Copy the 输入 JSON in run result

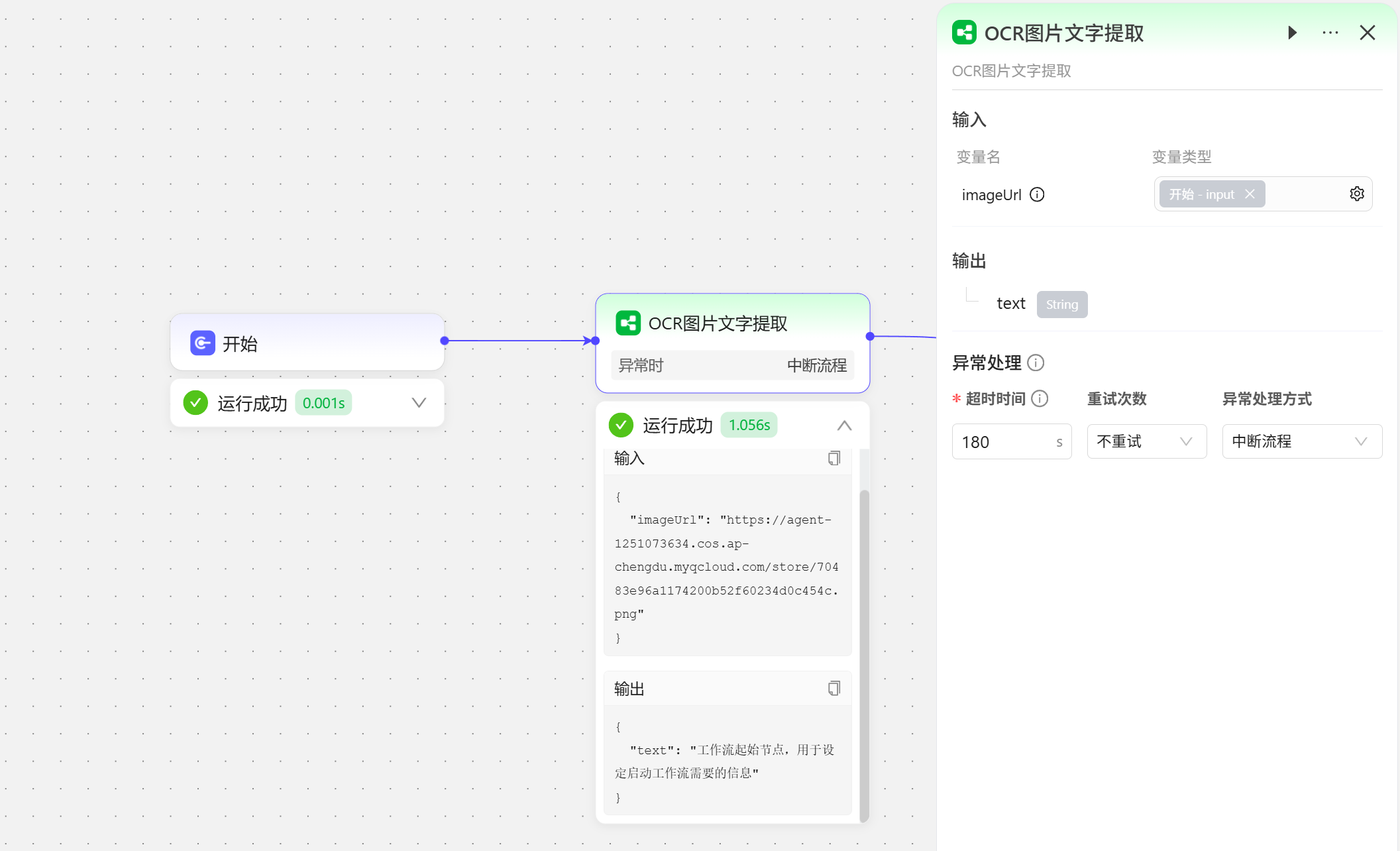coord(834,458)
